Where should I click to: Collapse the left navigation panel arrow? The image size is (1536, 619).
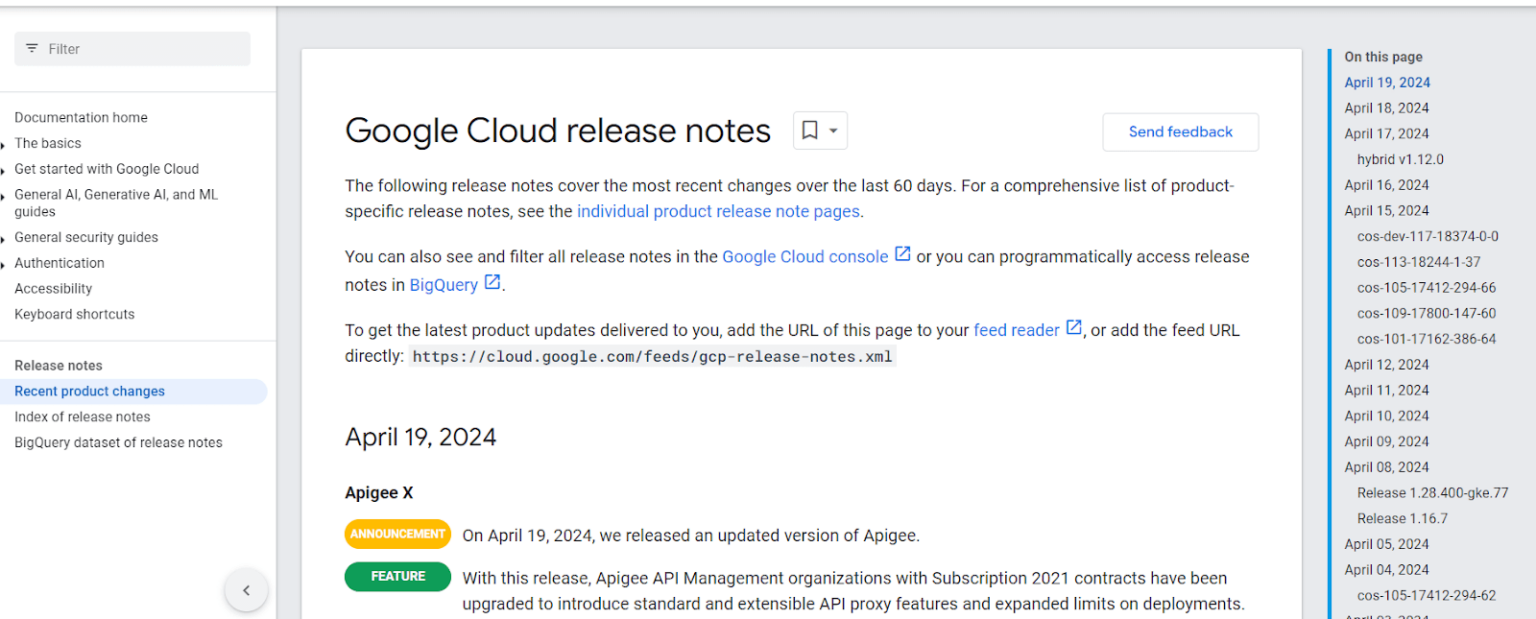(246, 590)
